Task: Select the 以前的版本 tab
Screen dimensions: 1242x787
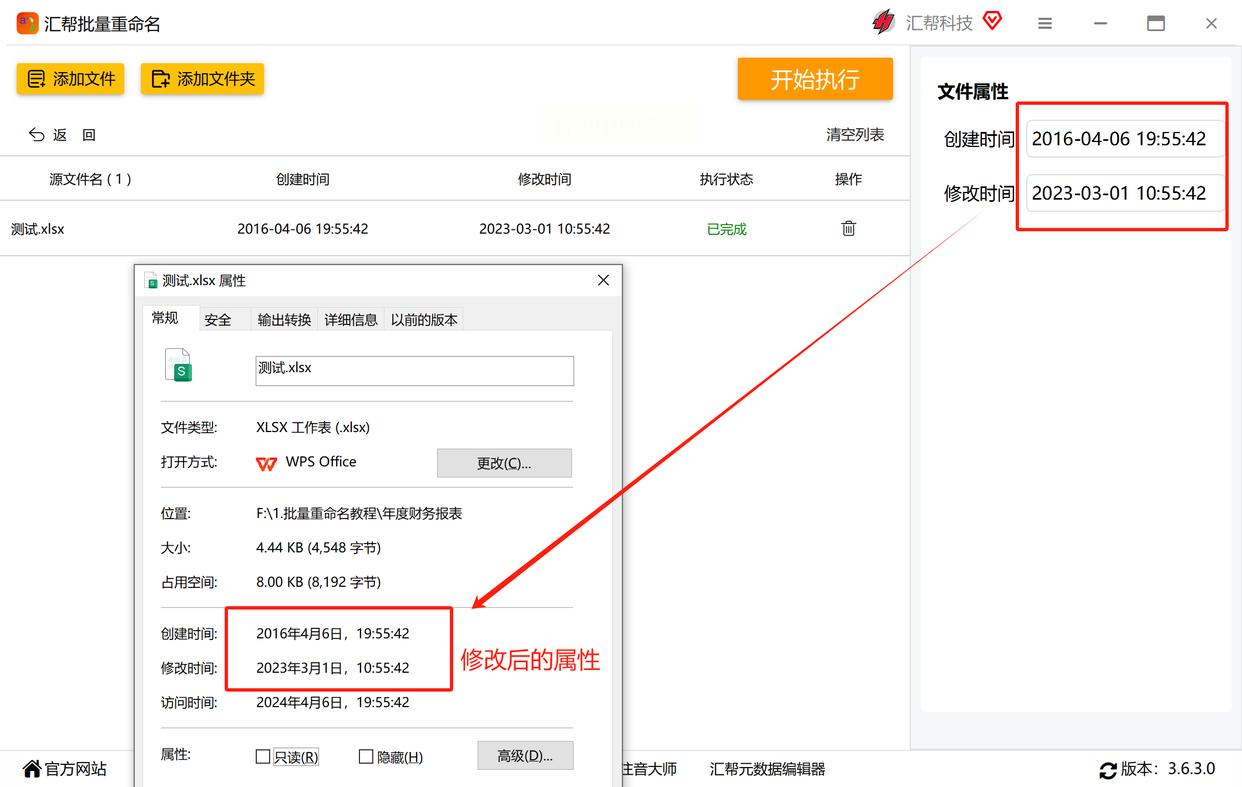Action: [424, 320]
